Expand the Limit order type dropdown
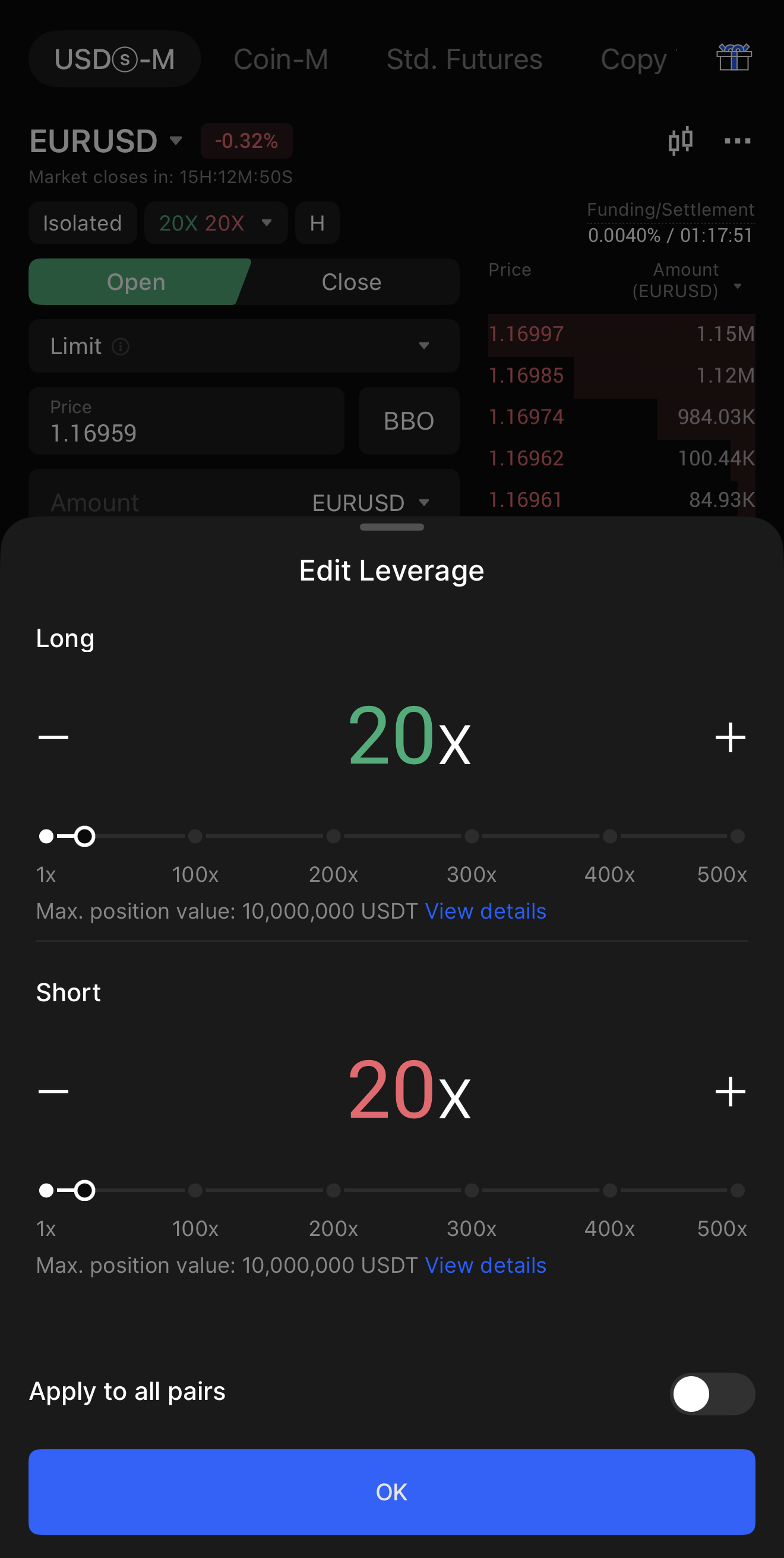784x1558 pixels. pos(423,346)
